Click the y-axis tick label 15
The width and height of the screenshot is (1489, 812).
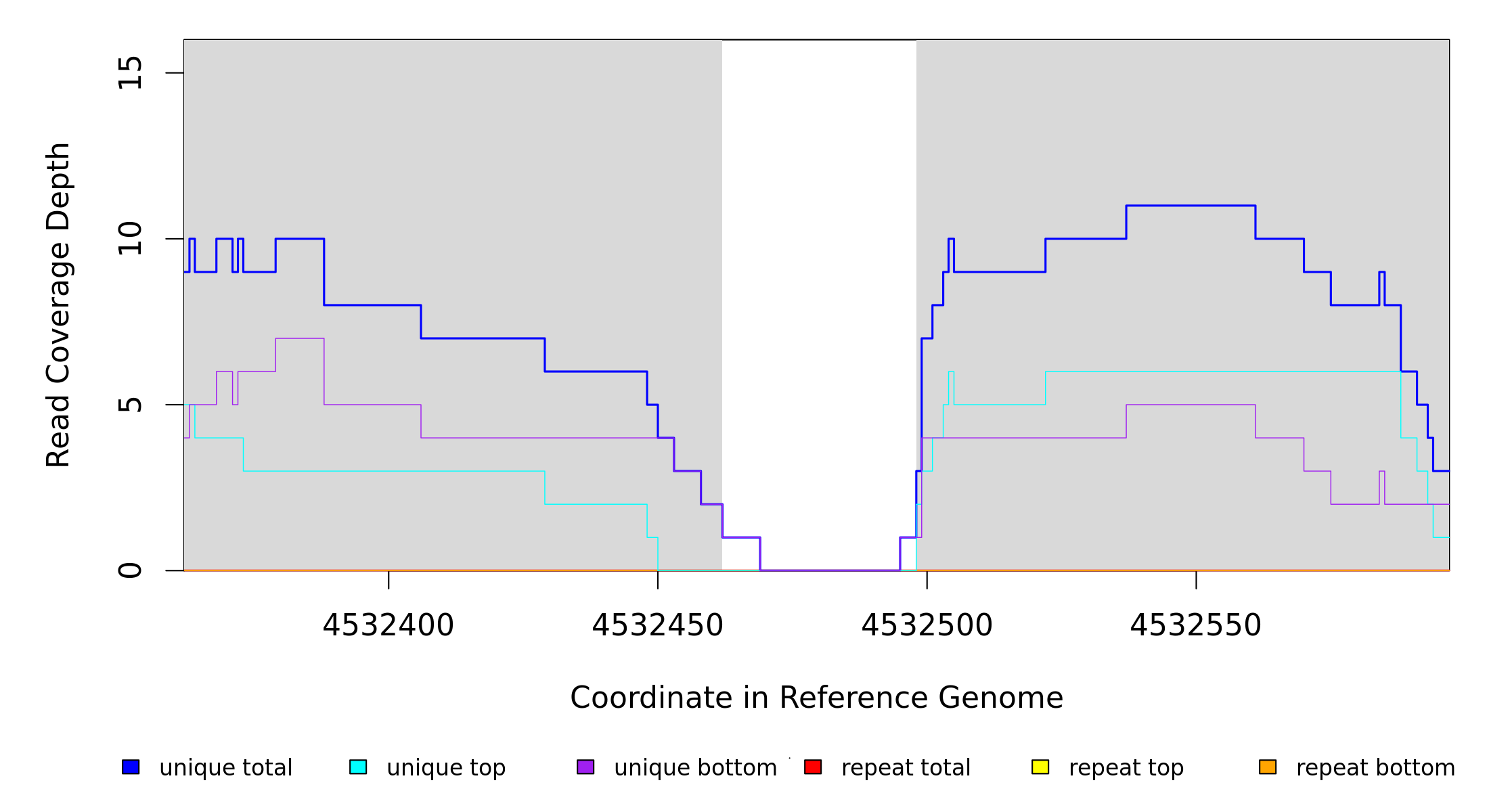(x=130, y=73)
